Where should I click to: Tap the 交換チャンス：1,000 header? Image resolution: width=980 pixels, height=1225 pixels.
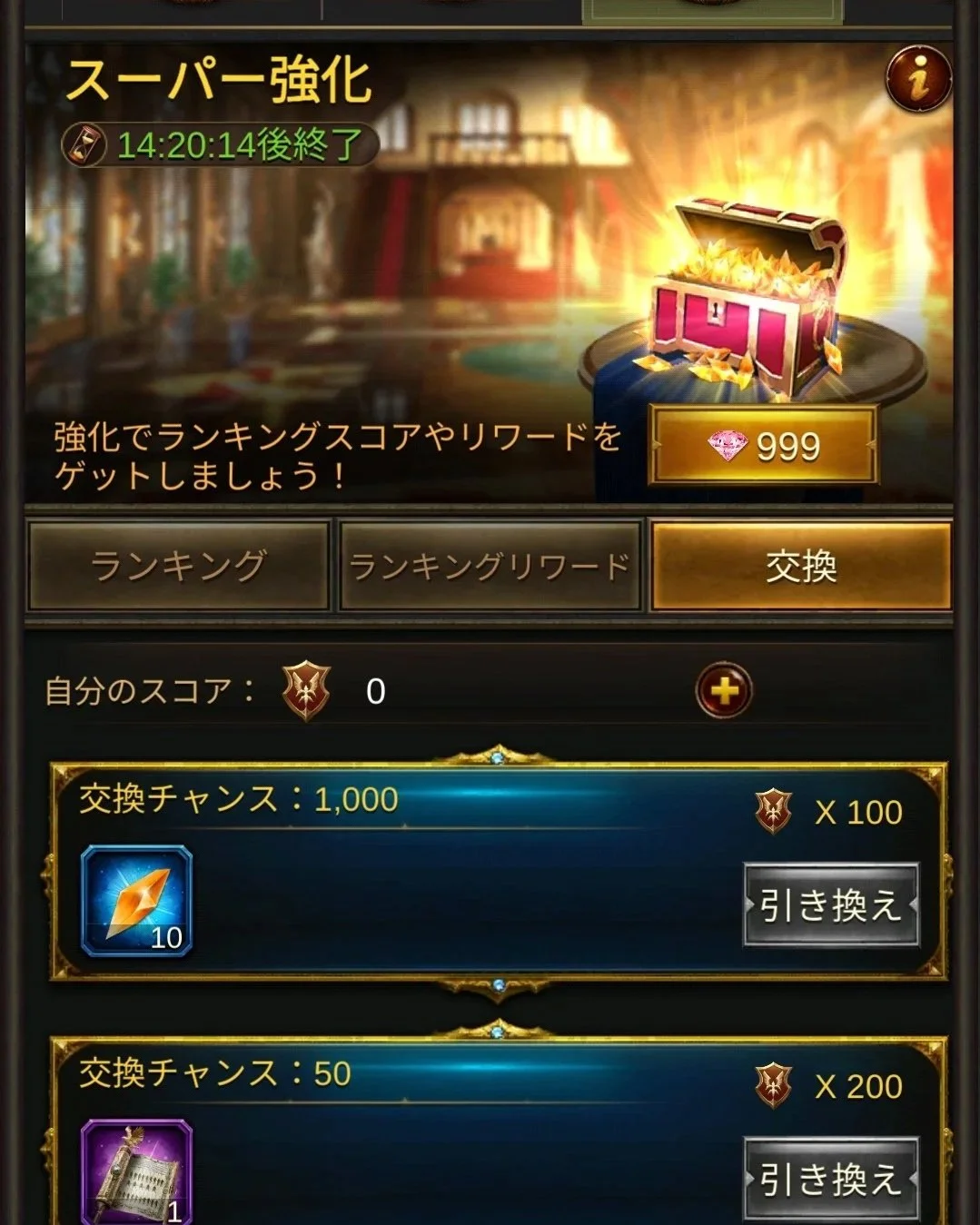pos(239,799)
